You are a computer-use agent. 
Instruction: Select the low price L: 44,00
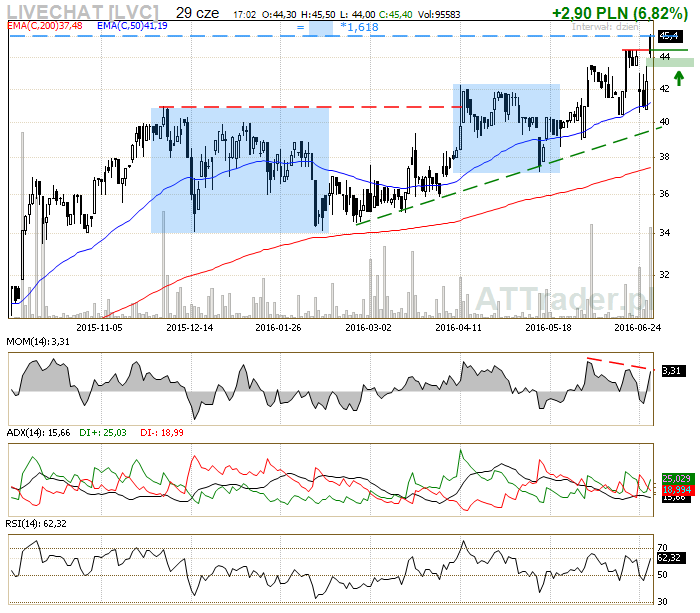[357, 15]
